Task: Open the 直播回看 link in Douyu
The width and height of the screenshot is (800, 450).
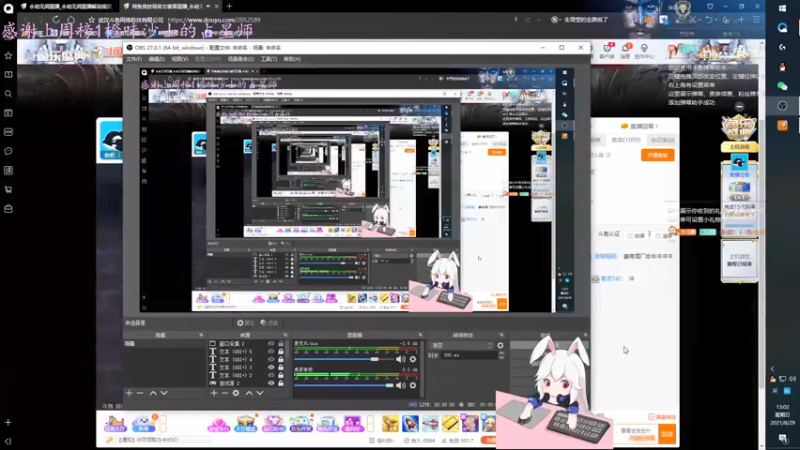Action: tap(639, 126)
